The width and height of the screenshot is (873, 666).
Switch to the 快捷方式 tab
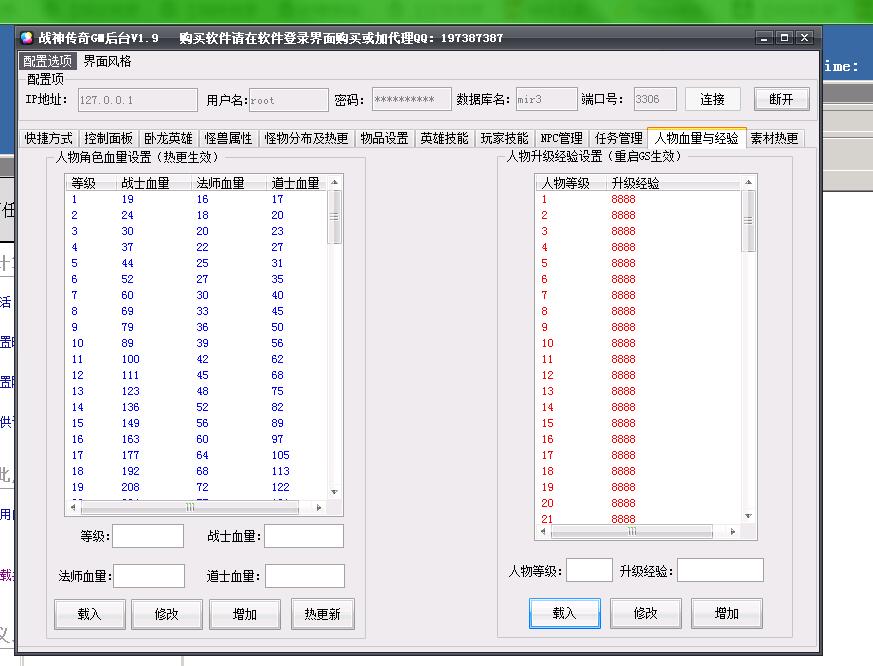(48, 138)
